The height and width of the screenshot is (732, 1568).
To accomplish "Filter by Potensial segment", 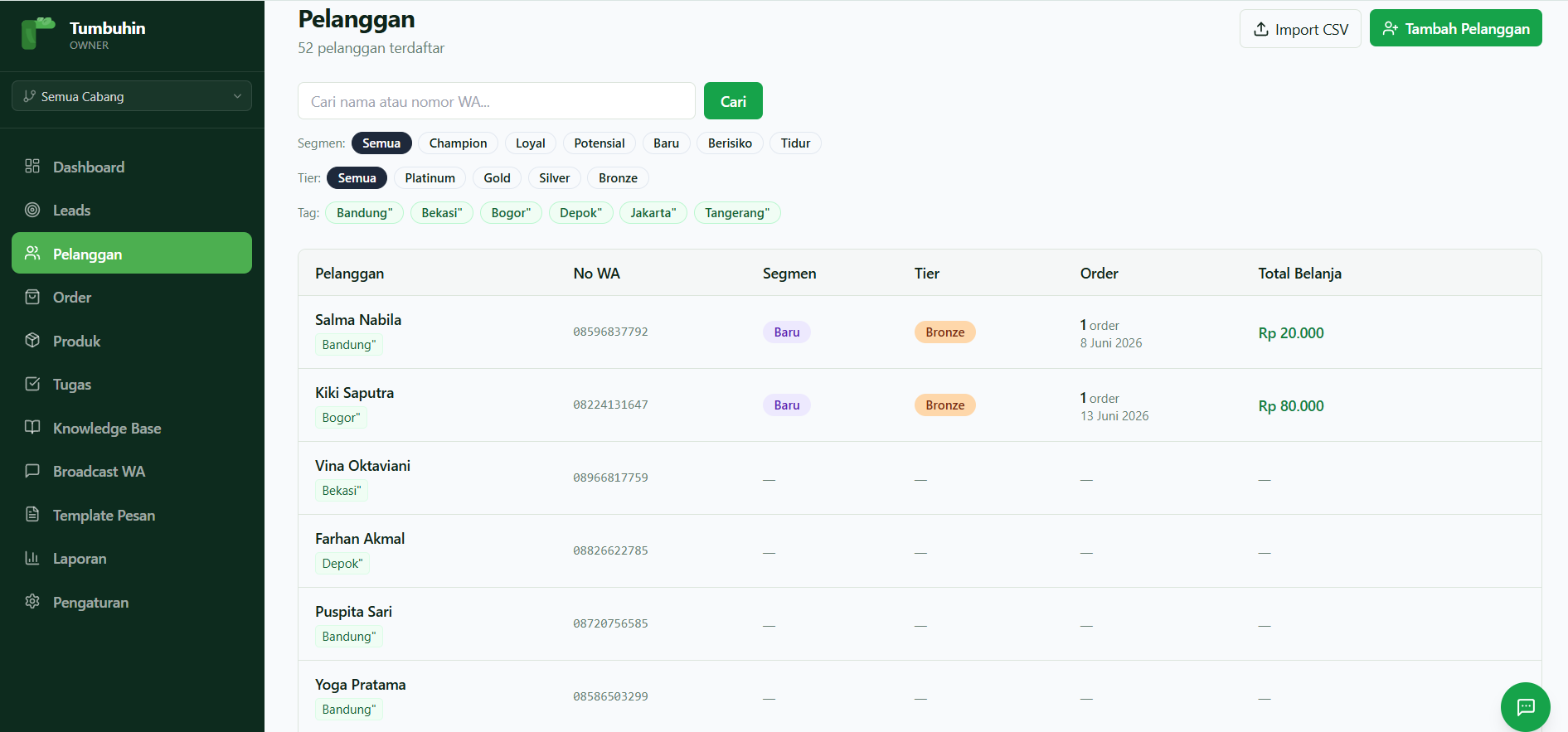I will pyautogui.click(x=600, y=143).
